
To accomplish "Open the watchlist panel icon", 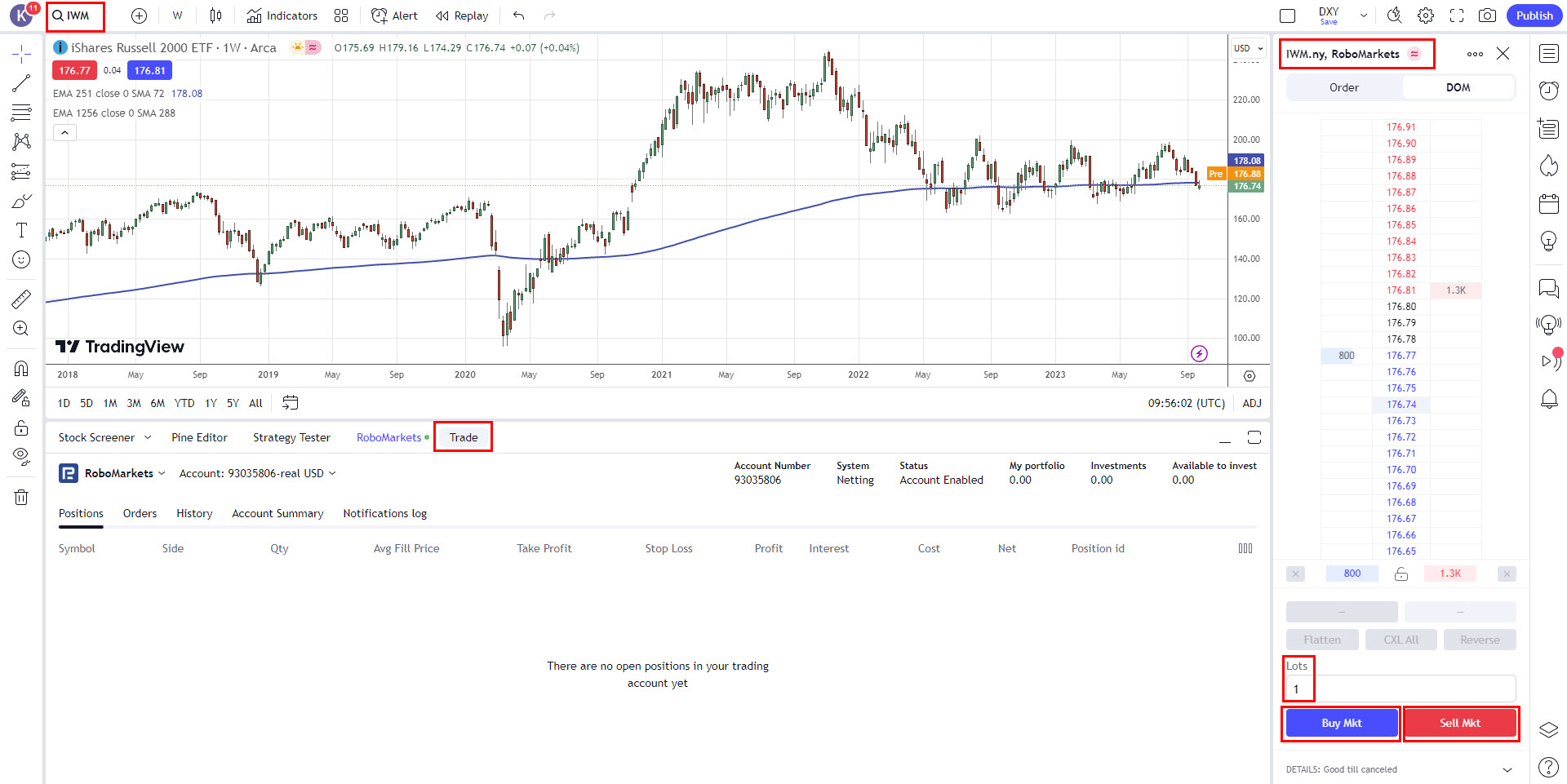I will point(1548,54).
